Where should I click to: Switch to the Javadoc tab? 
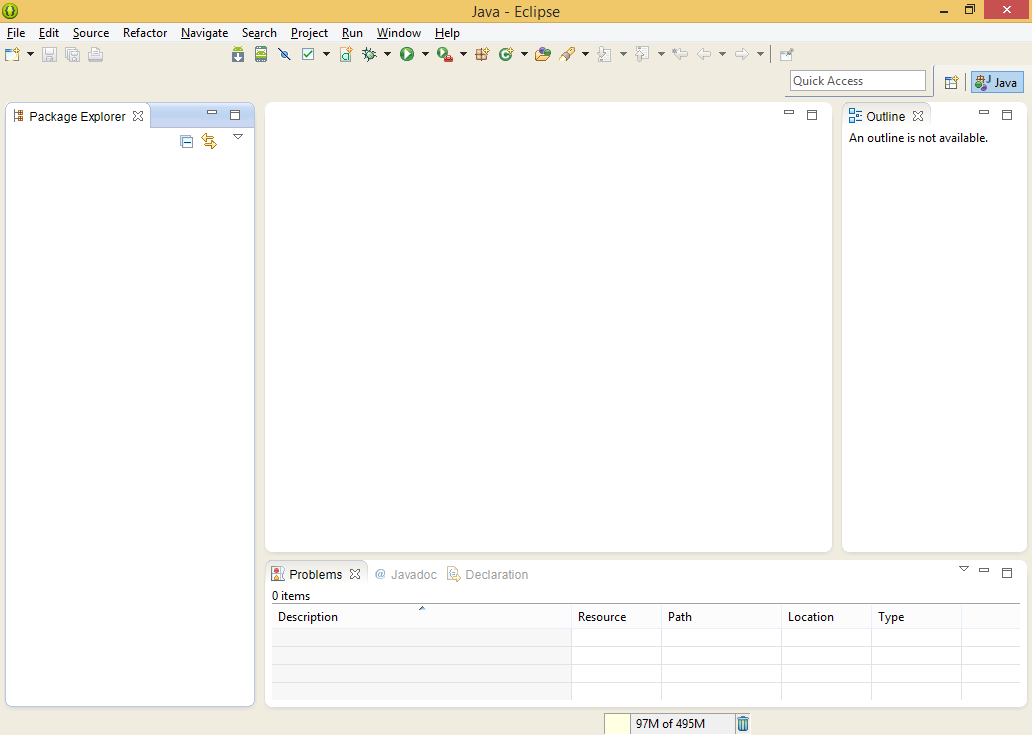(x=406, y=575)
